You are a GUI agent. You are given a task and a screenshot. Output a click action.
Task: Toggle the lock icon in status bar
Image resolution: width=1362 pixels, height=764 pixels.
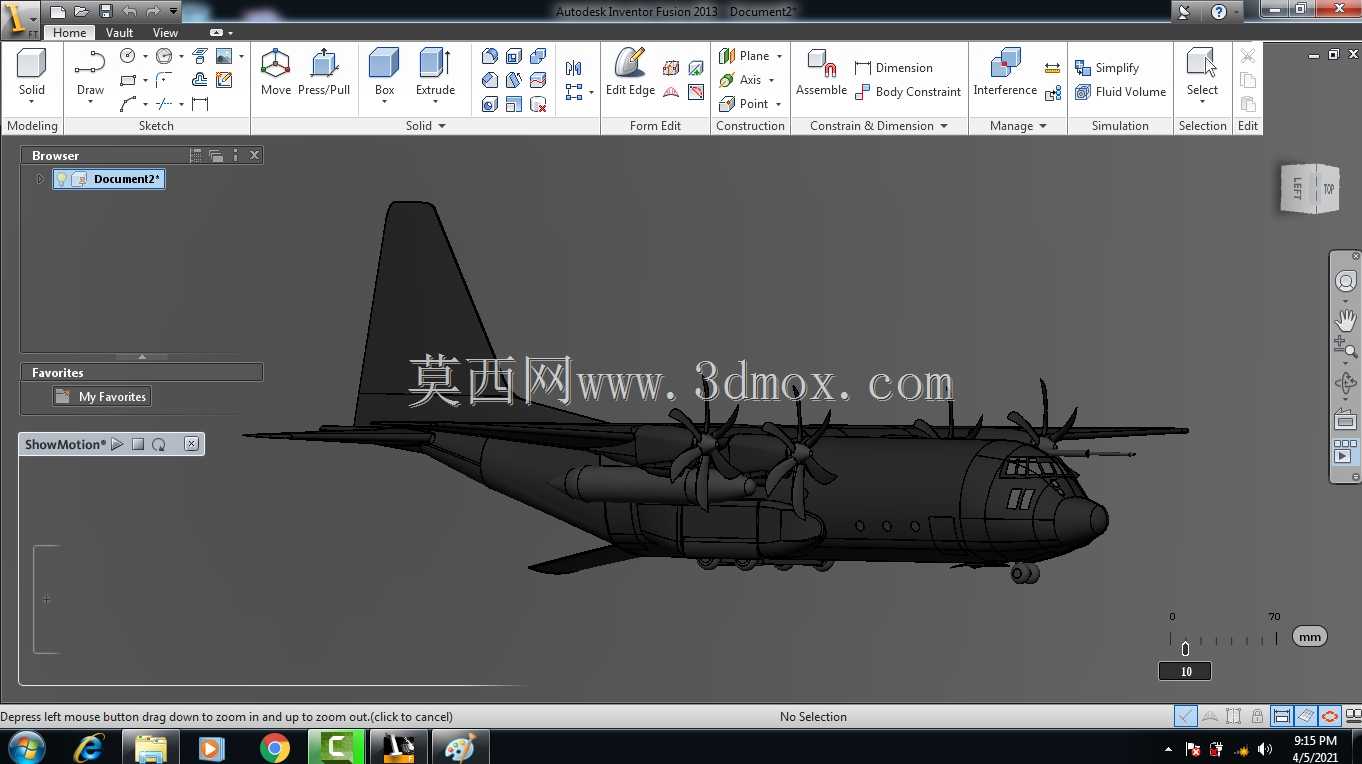[1257, 716]
